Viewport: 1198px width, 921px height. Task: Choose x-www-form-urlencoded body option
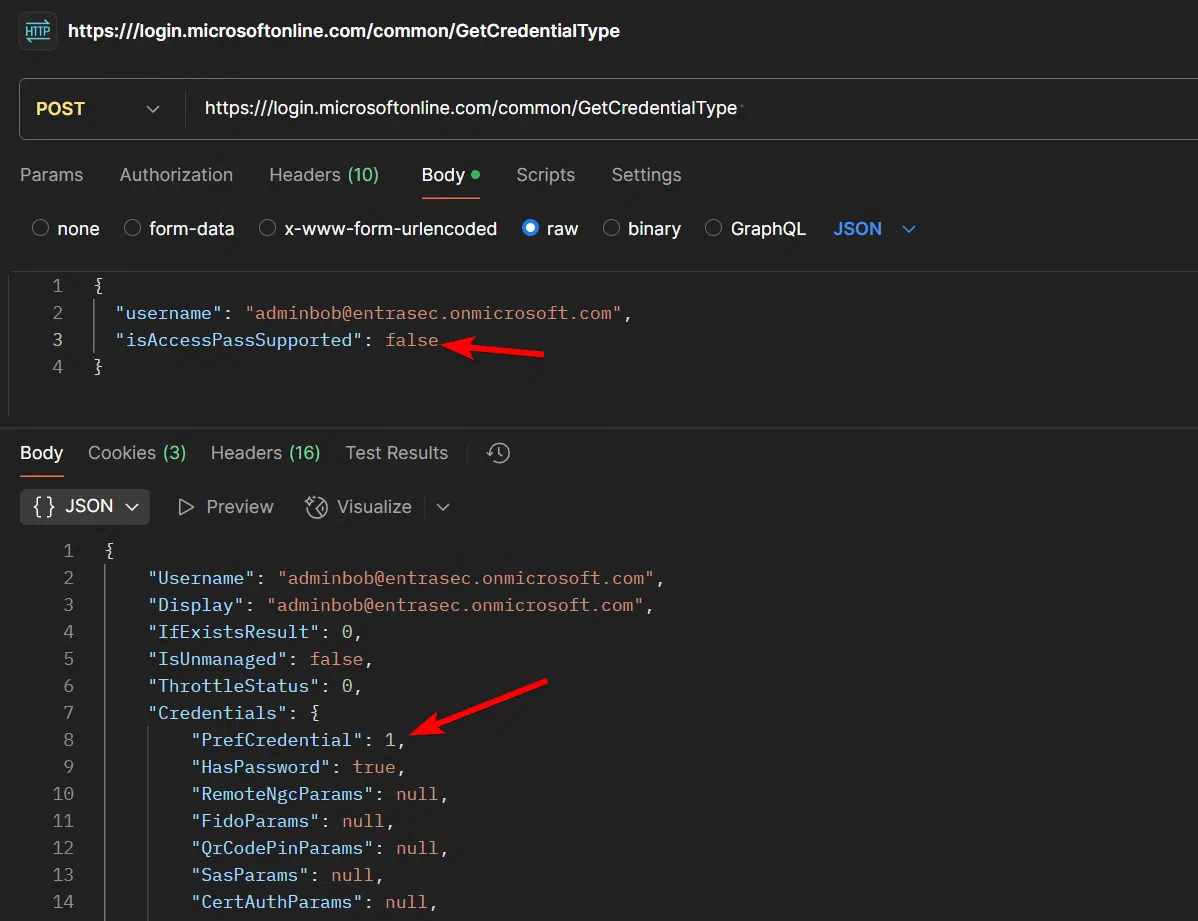coord(267,228)
